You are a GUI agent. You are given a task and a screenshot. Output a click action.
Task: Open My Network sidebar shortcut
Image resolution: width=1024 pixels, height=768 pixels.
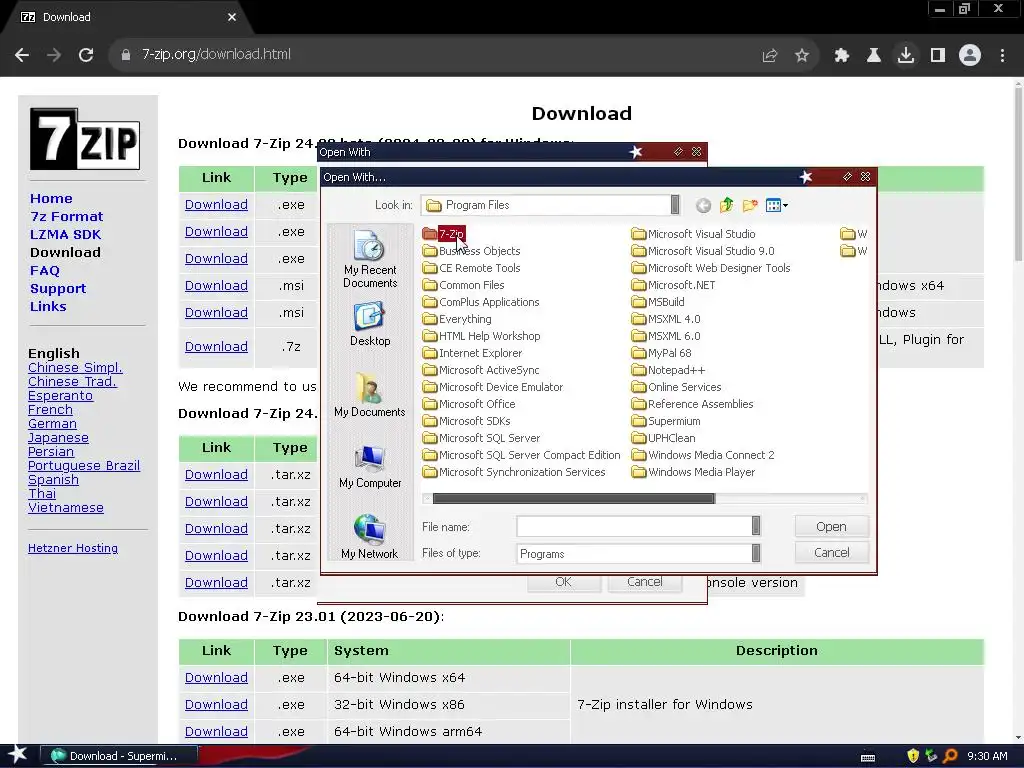click(370, 537)
